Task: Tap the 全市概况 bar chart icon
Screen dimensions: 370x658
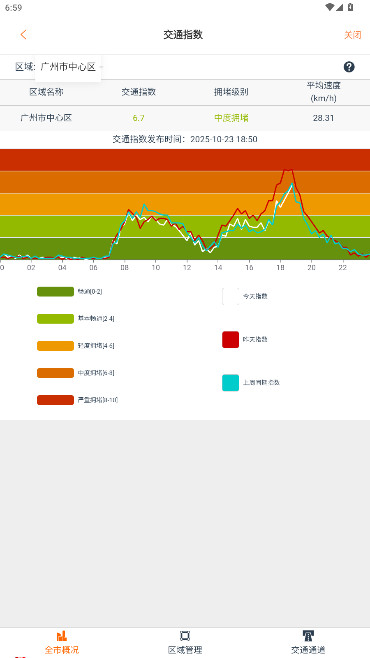Action: point(62,635)
